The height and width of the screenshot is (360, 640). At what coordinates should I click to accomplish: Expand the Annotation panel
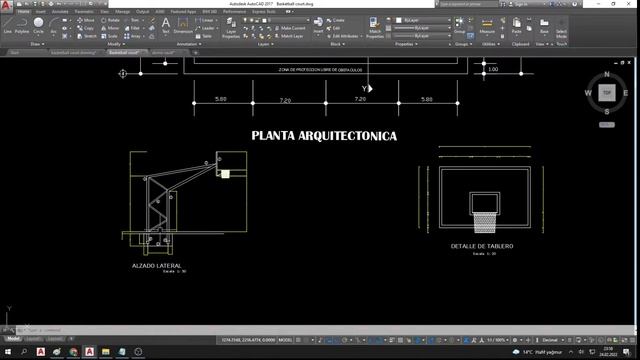189,44
